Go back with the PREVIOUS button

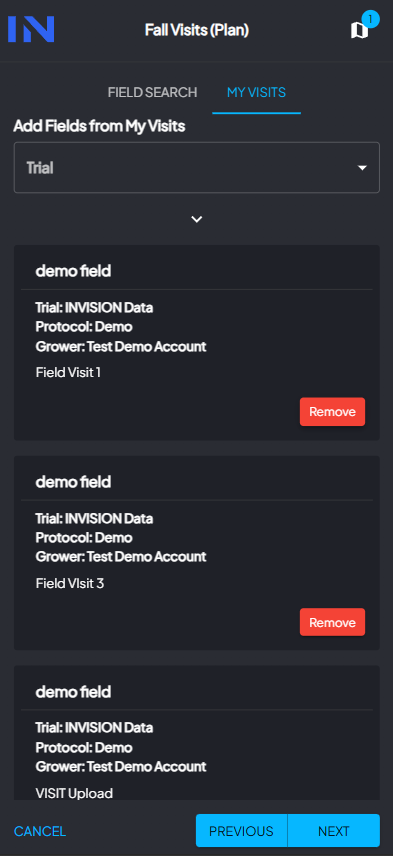tap(241, 831)
